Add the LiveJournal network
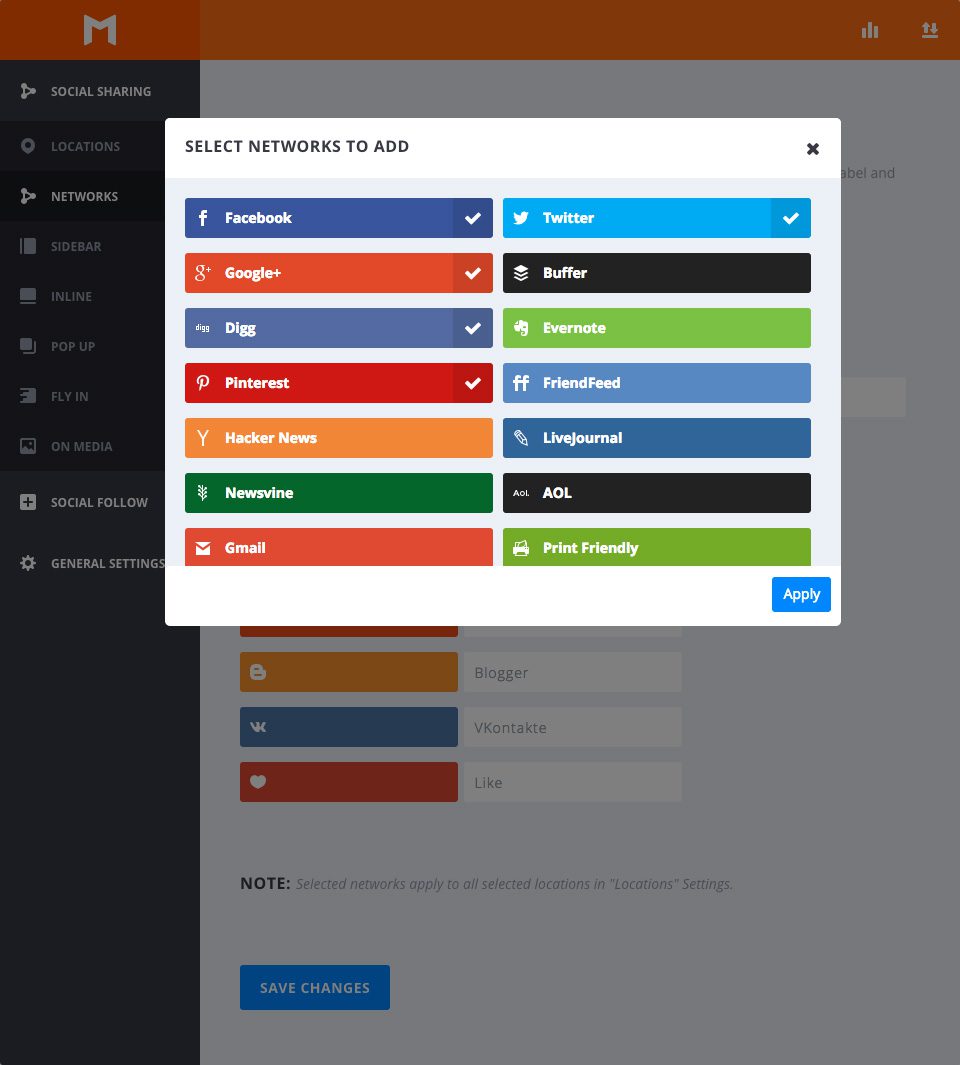 (656, 438)
